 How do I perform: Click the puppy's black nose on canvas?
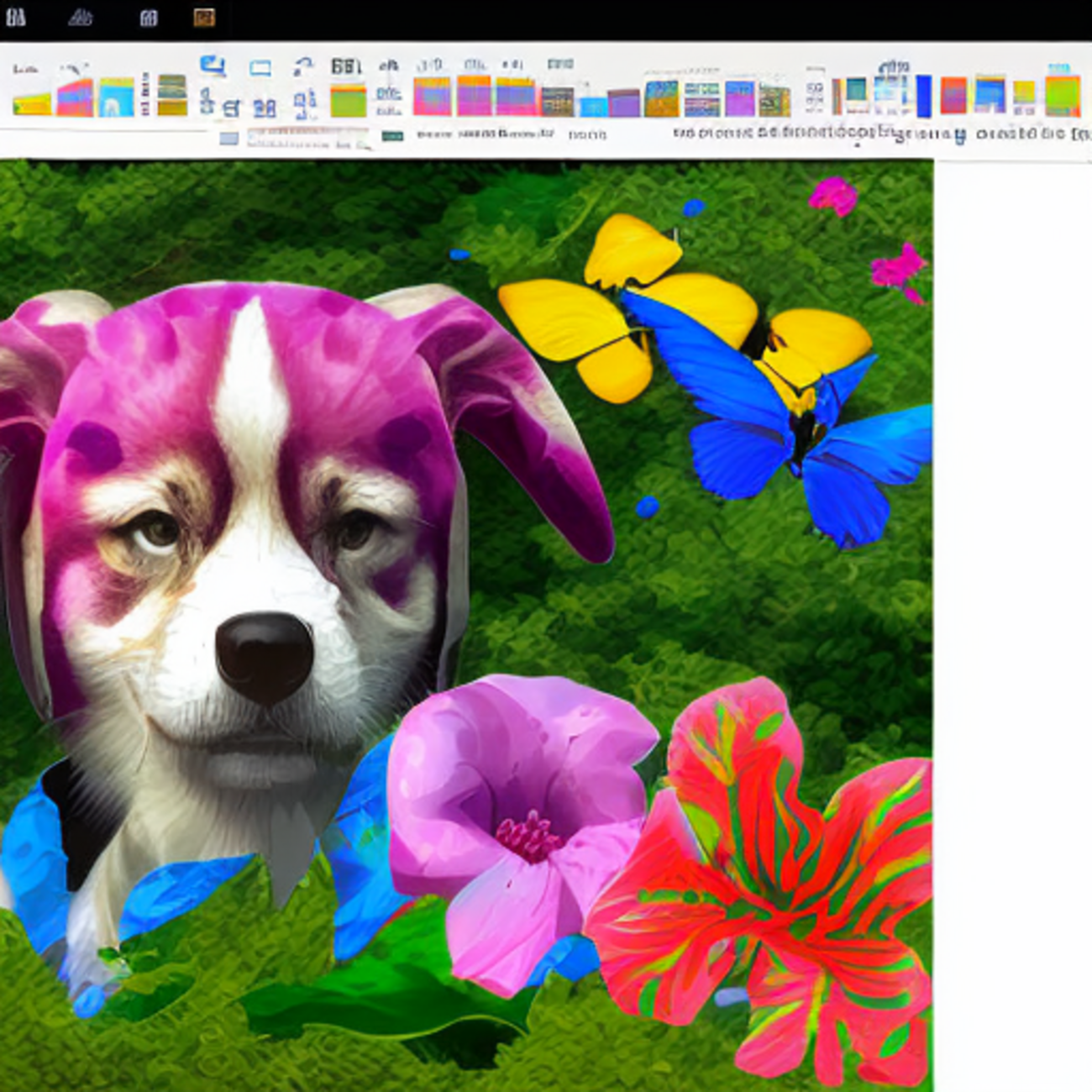264,655
